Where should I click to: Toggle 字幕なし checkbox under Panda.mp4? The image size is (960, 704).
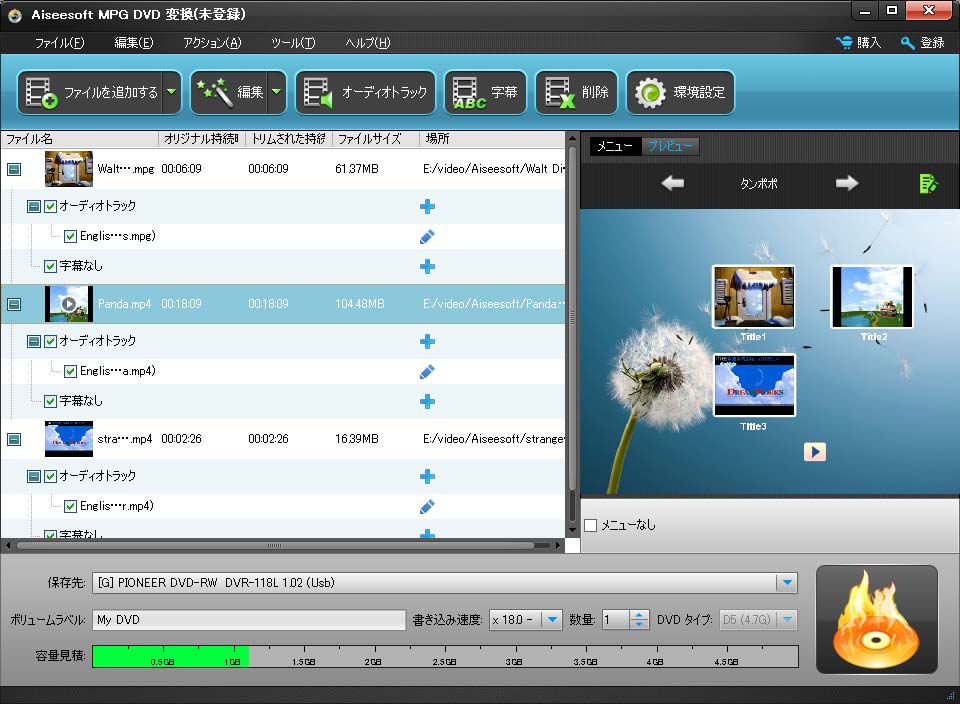click(51, 401)
